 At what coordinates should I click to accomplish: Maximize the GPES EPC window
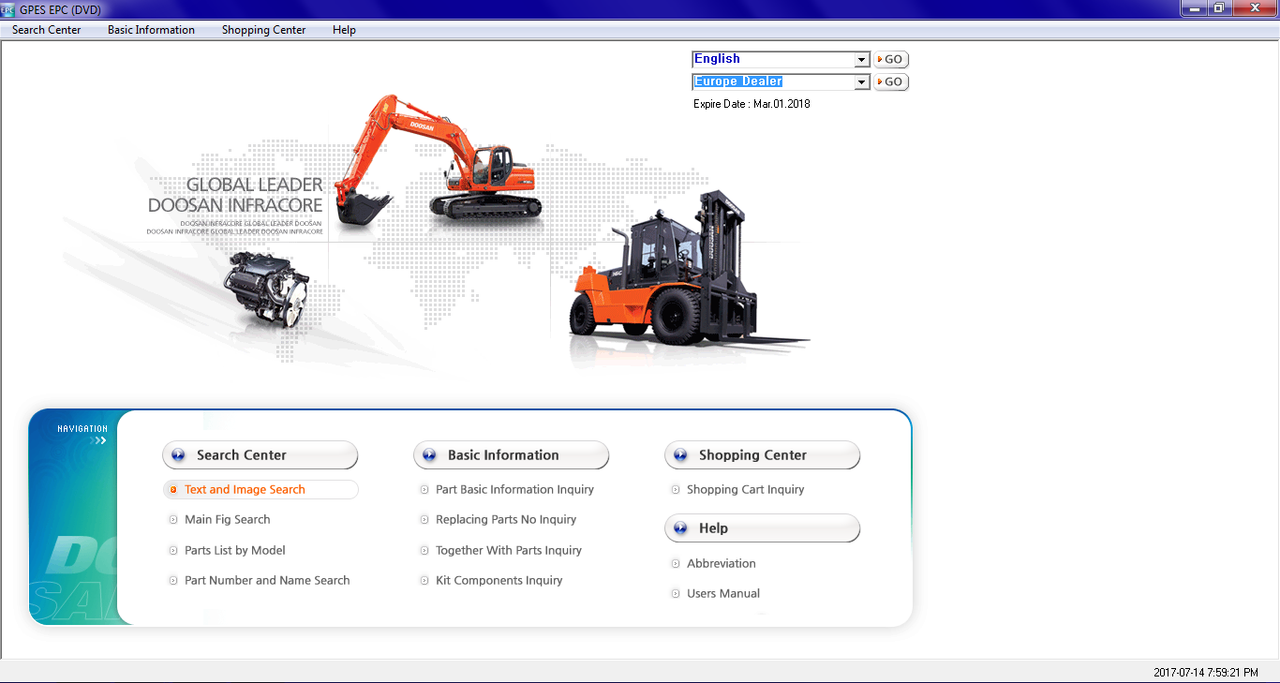coord(1219,8)
